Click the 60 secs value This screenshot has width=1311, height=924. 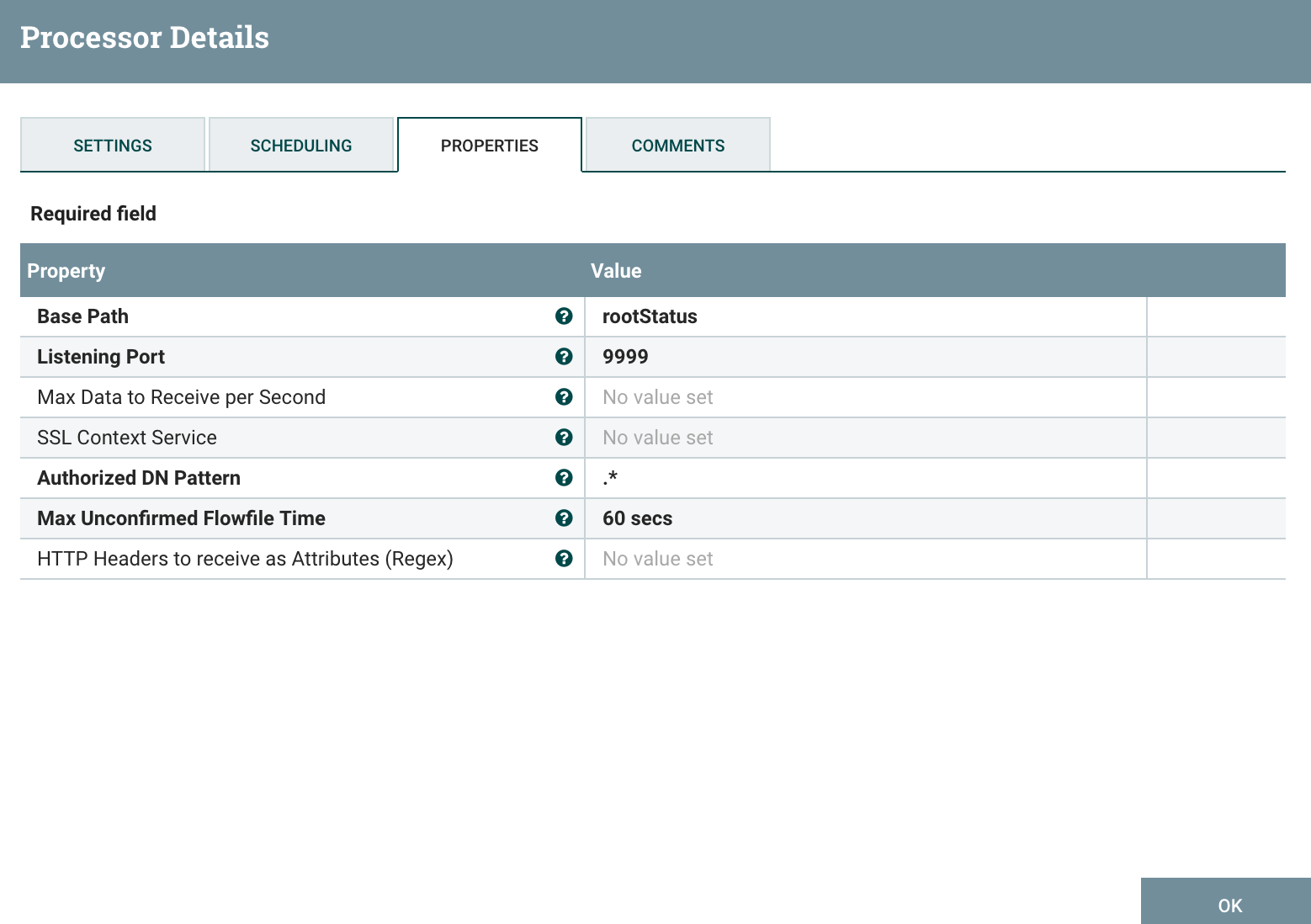click(638, 518)
